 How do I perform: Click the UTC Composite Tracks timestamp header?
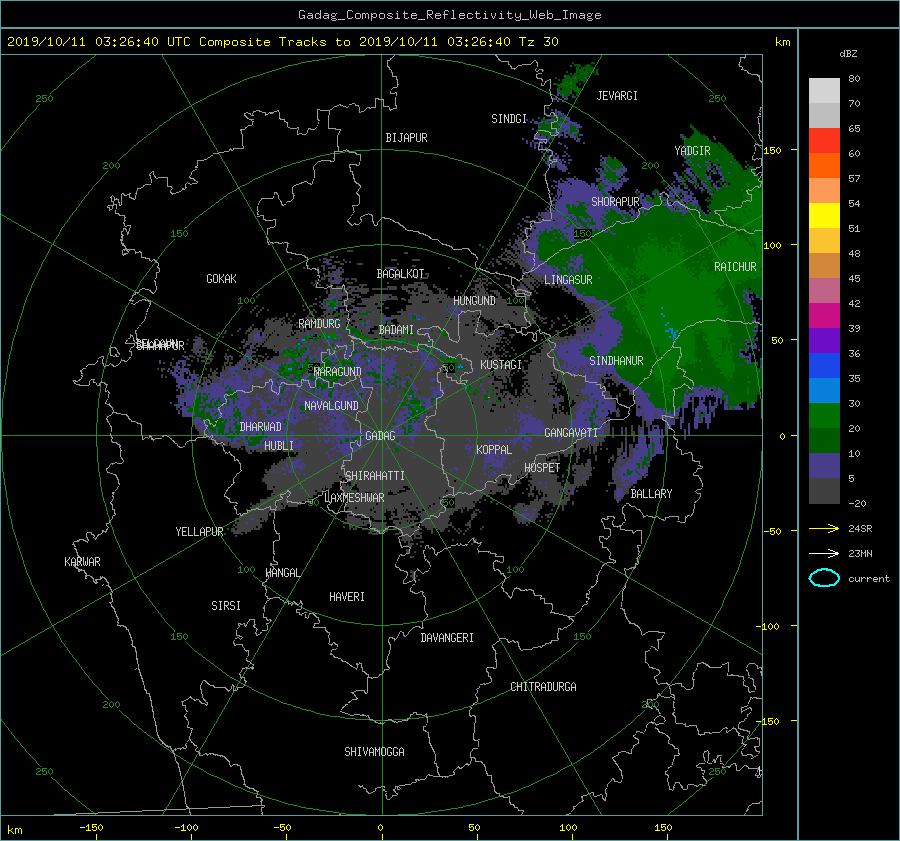click(x=282, y=42)
